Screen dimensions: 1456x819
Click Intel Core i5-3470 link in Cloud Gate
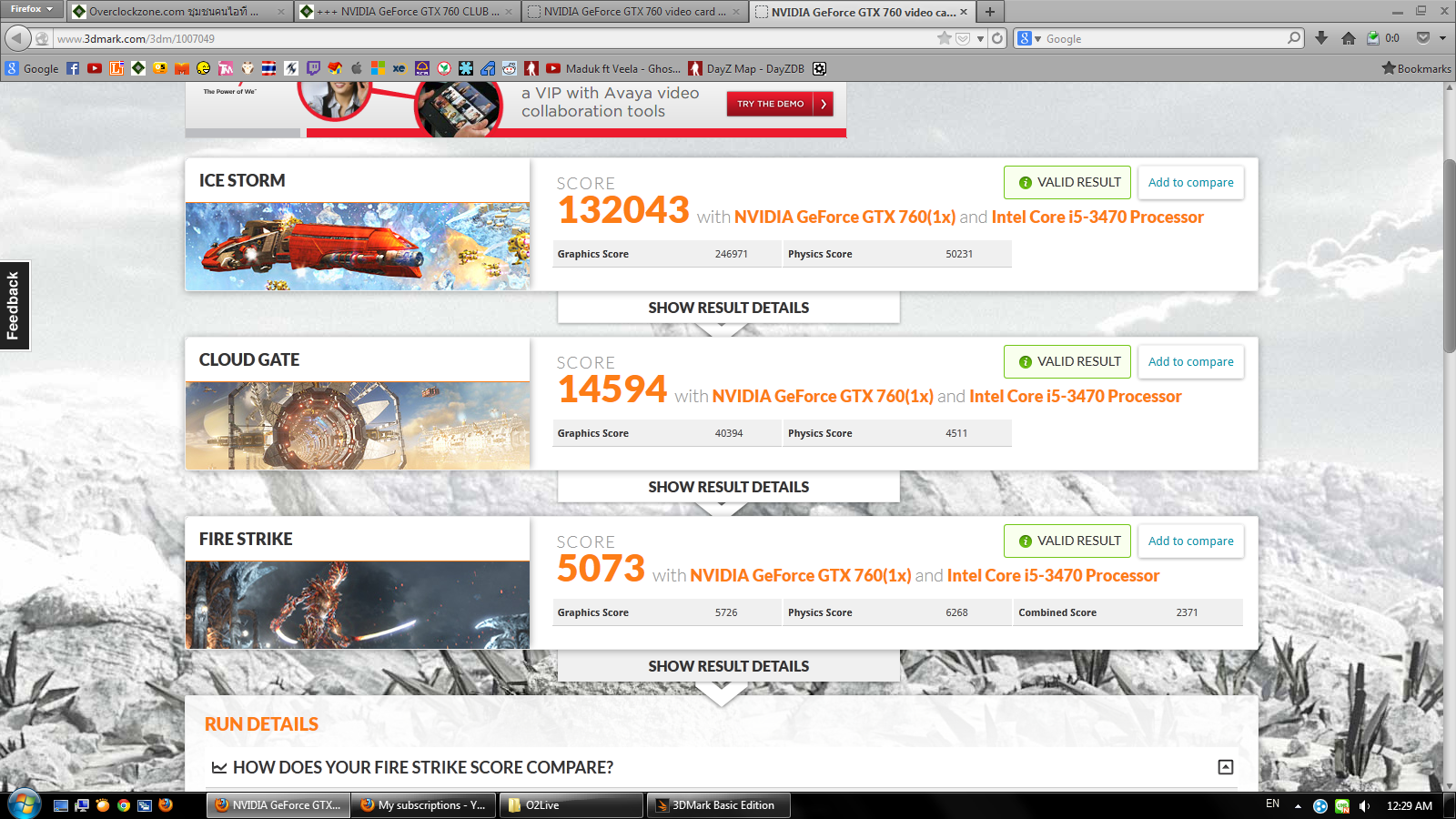point(1076,397)
